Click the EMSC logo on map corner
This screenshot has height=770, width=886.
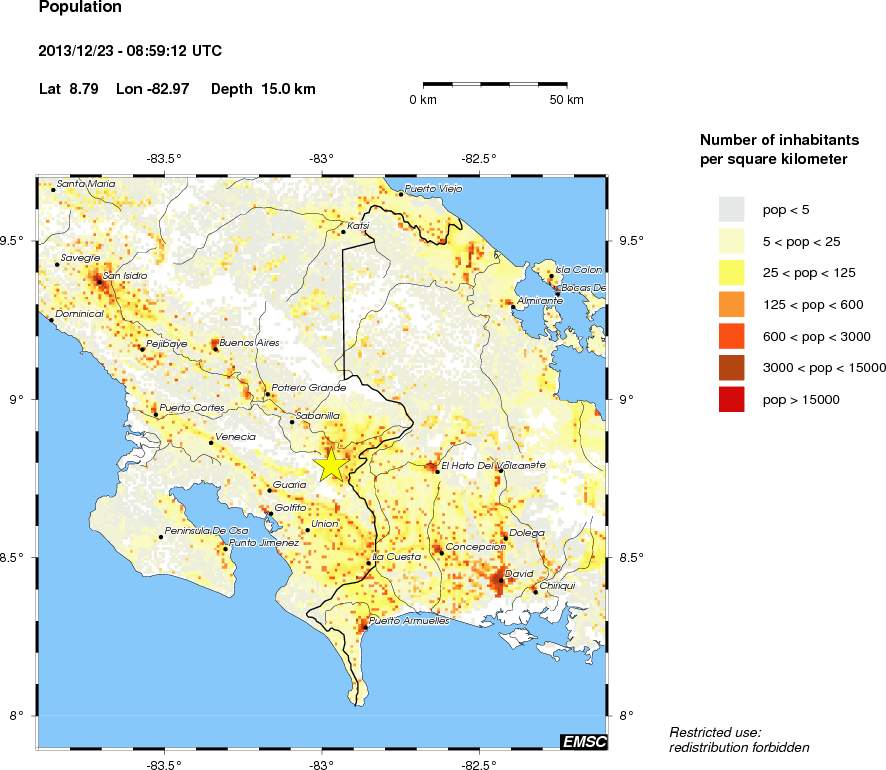[x=584, y=741]
